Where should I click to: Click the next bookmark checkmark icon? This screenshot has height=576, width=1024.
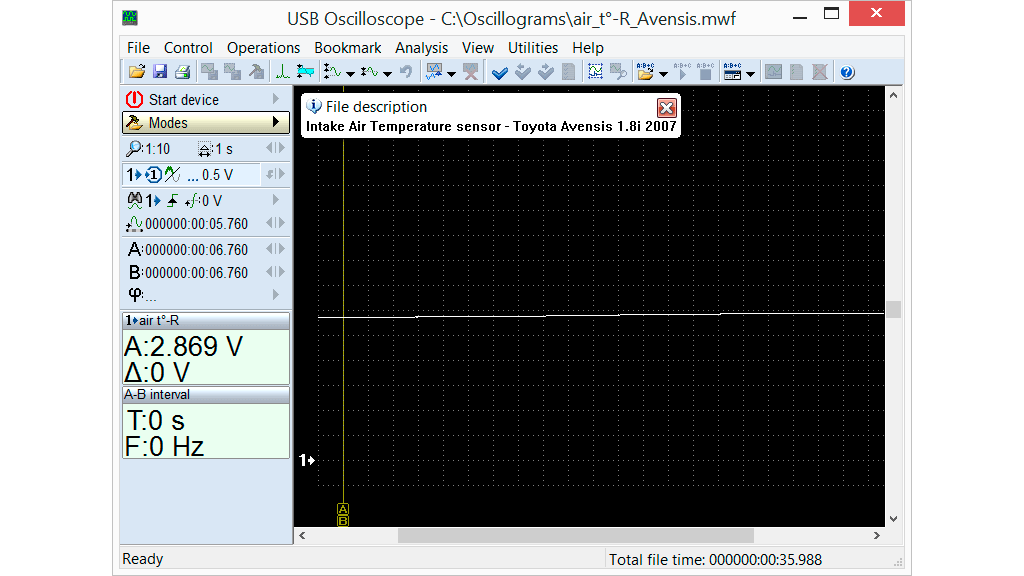tap(546, 72)
